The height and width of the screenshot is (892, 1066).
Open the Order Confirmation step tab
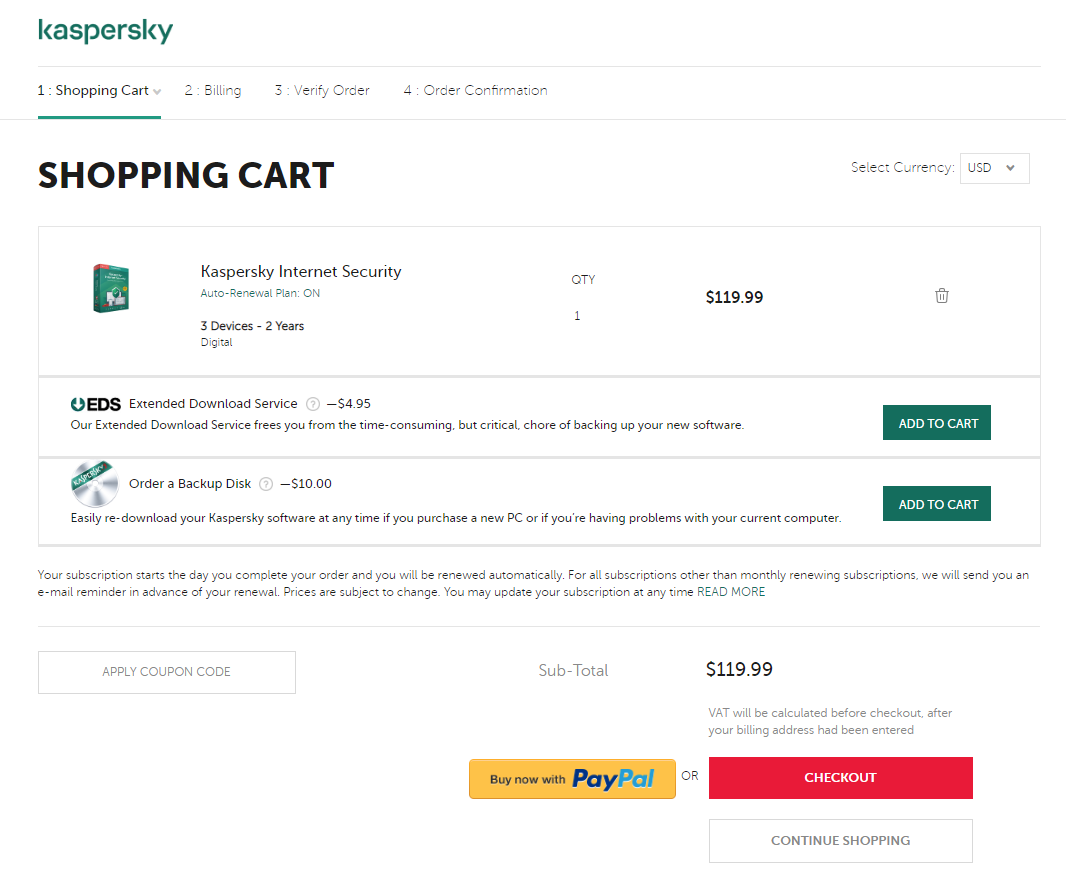475,90
